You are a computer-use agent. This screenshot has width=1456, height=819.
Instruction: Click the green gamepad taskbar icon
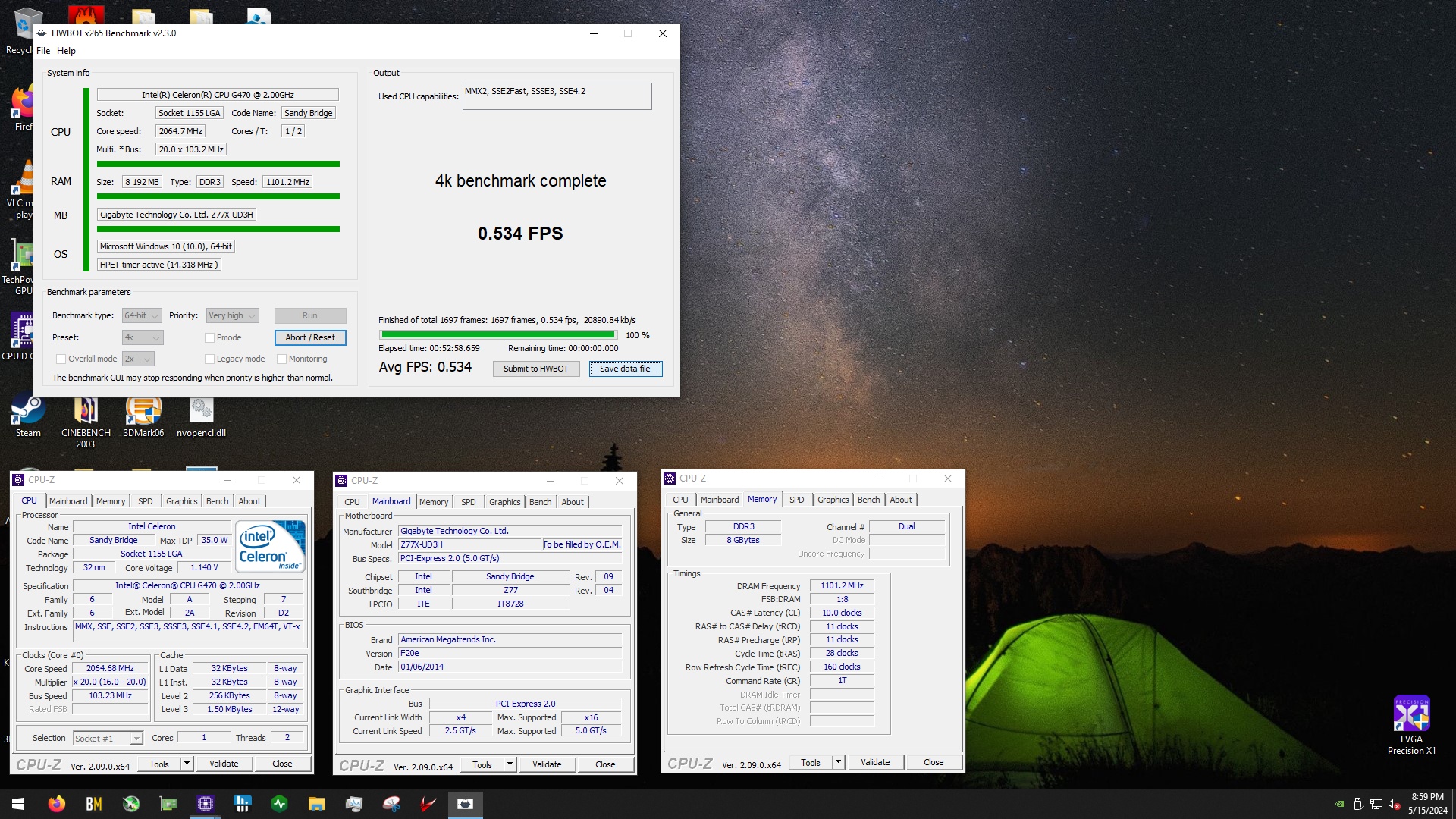click(130, 804)
